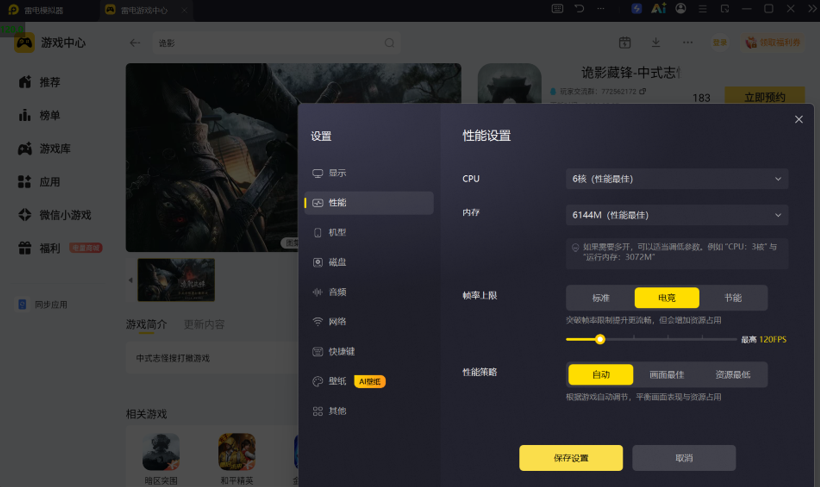Click the 领取福利券 coupon button

(x=772, y=42)
